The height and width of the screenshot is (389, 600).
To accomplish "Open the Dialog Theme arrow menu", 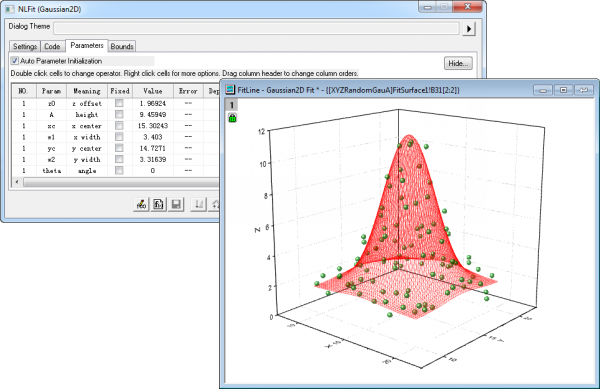I will pyautogui.click(x=469, y=29).
